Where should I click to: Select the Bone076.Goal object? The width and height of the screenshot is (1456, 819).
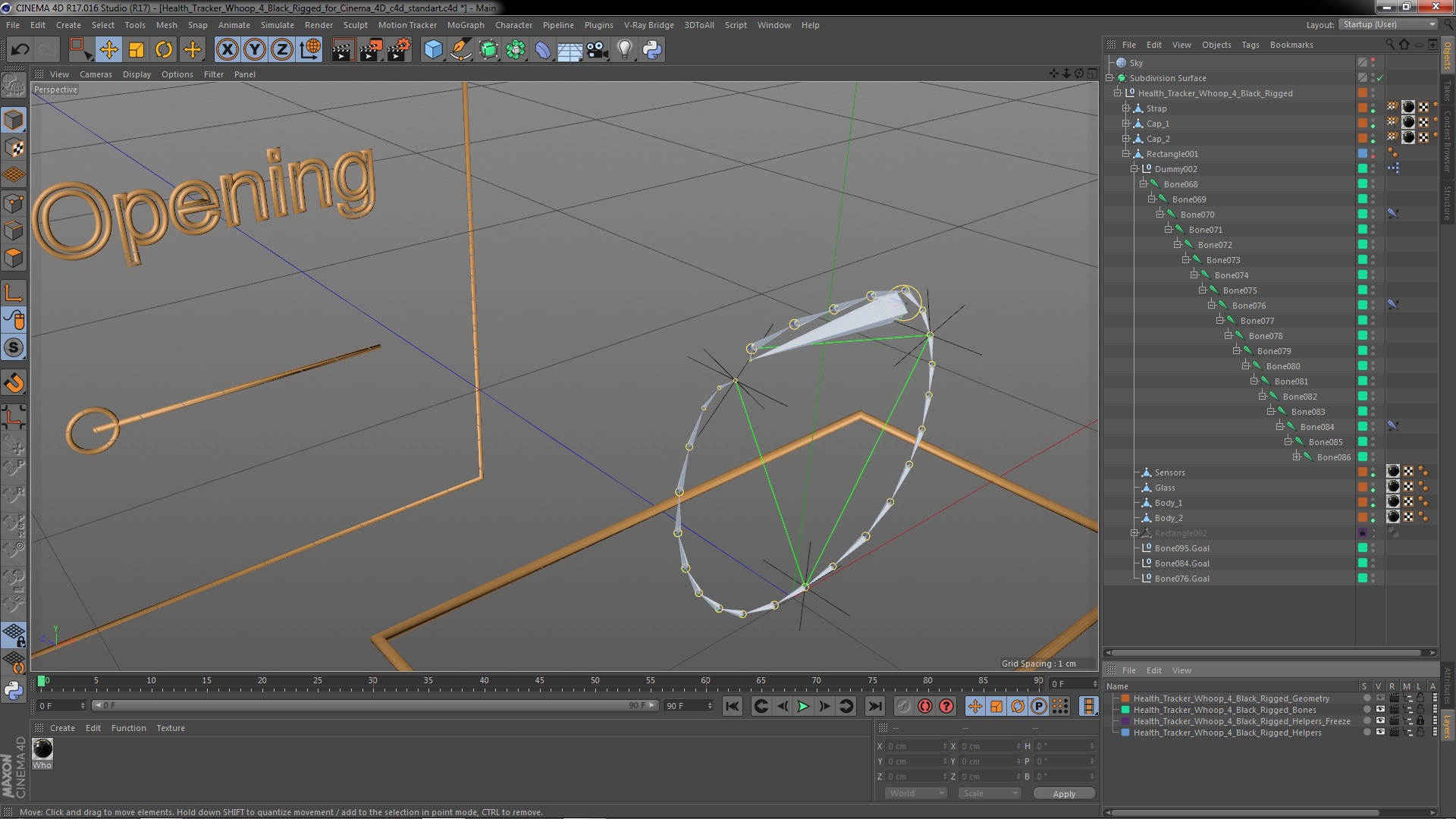coord(1181,579)
